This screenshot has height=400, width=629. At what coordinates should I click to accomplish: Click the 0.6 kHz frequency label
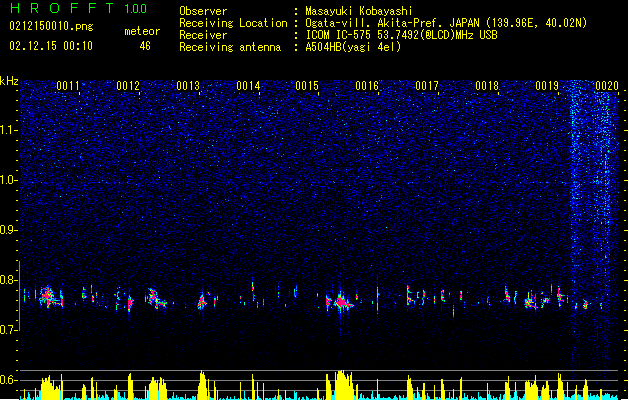tap(8, 380)
